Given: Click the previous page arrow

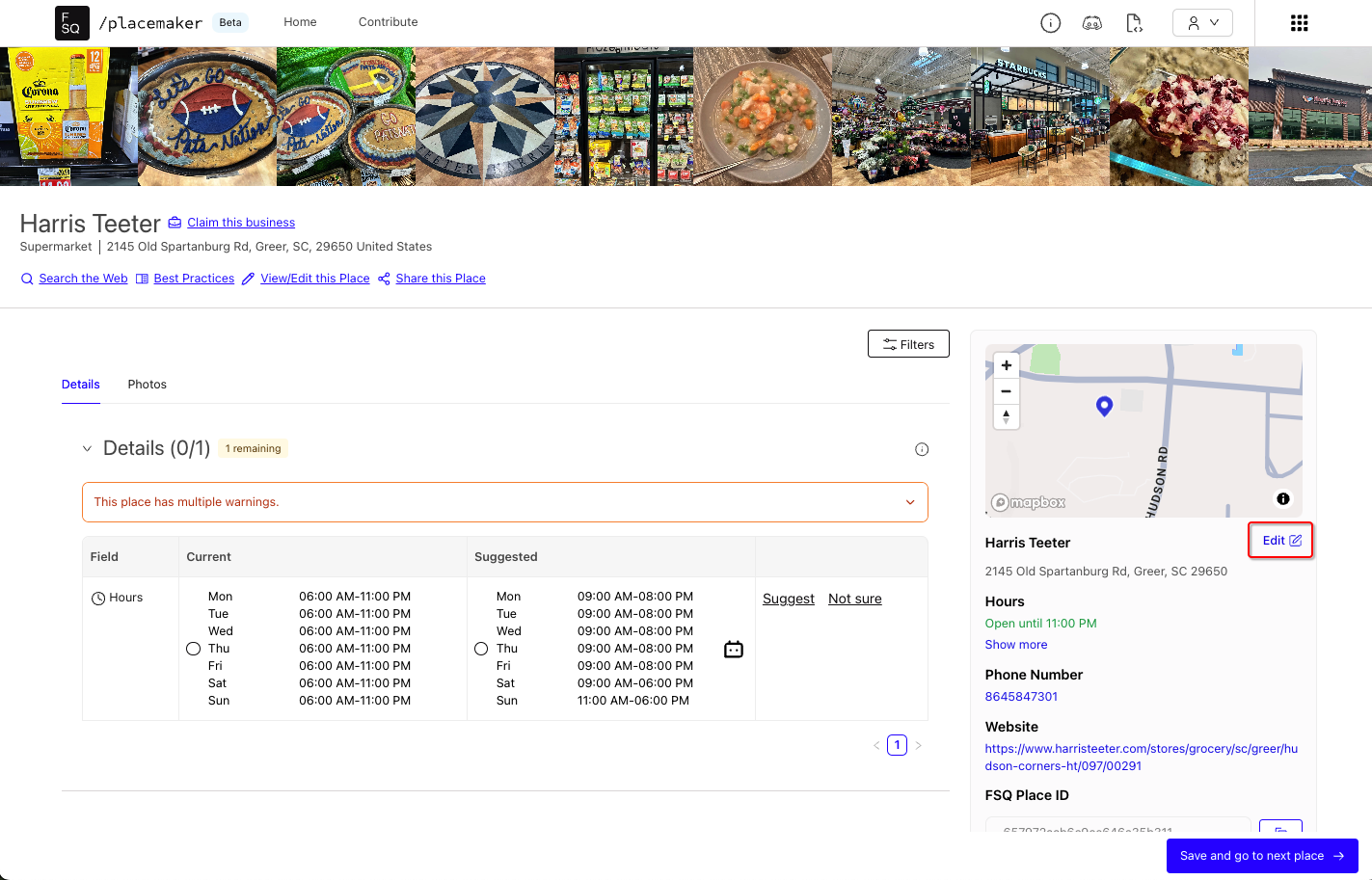Looking at the screenshot, I should [x=876, y=745].
